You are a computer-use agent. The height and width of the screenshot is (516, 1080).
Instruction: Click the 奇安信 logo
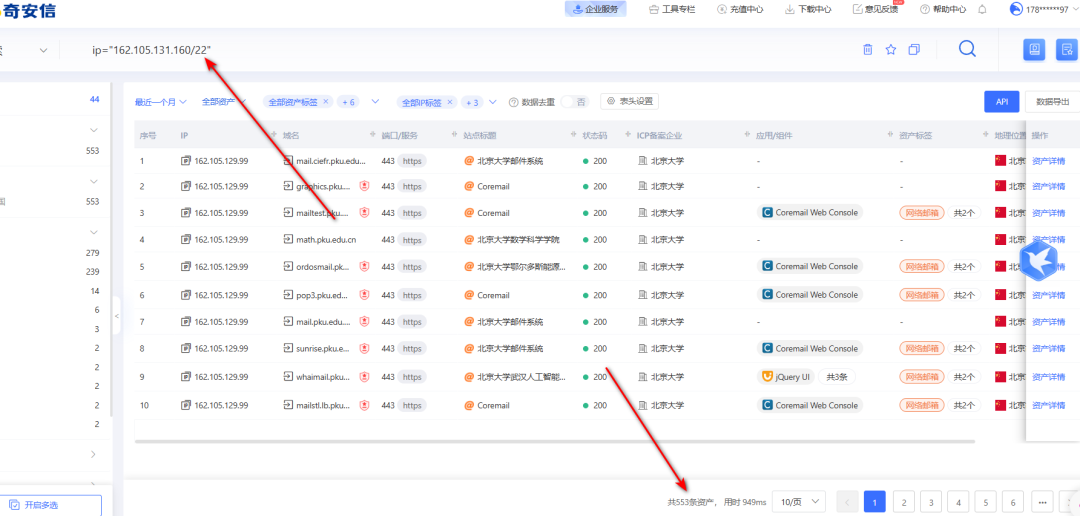pos(28,10)
